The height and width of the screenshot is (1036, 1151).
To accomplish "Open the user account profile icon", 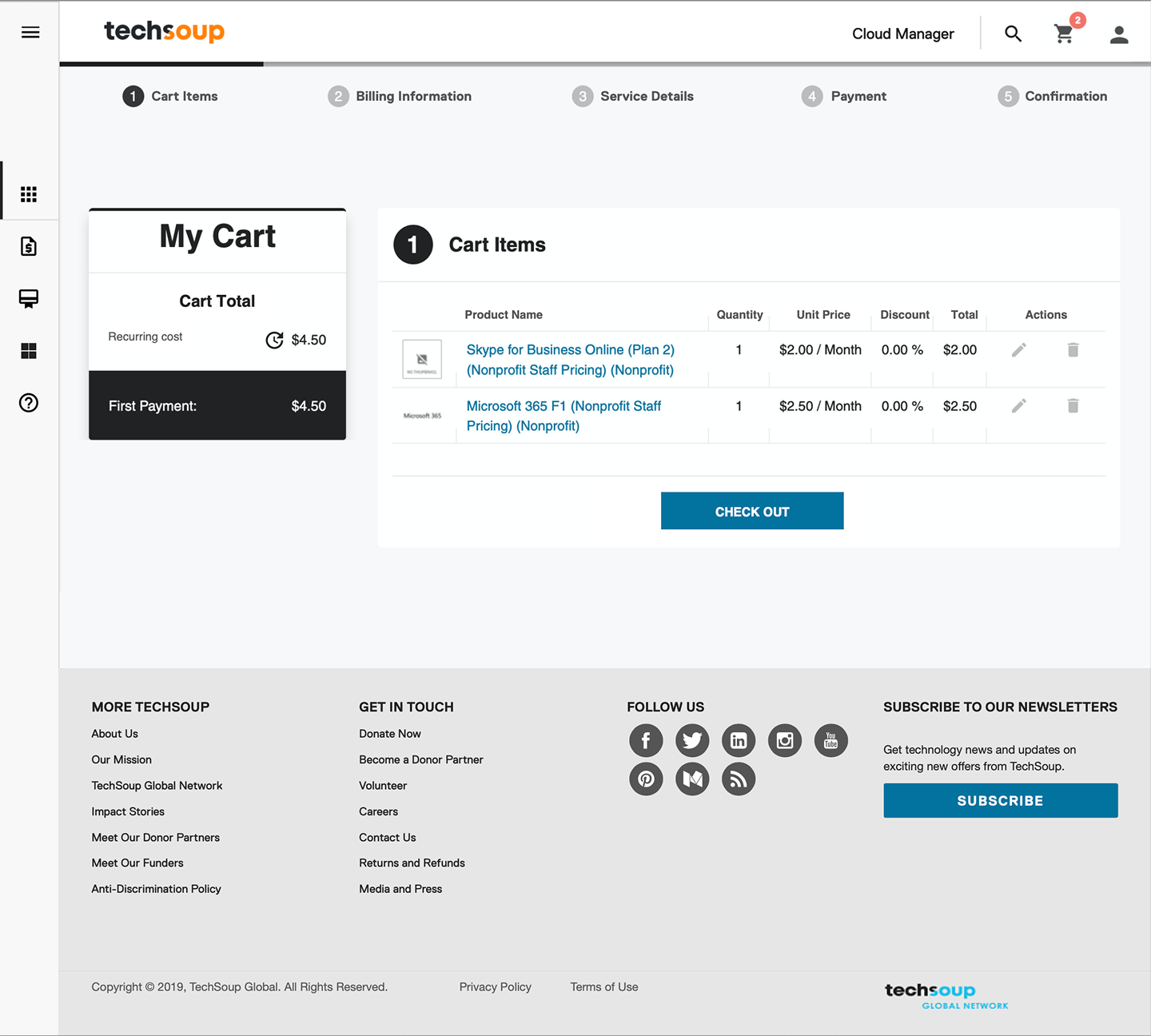I will point(1119,34).
